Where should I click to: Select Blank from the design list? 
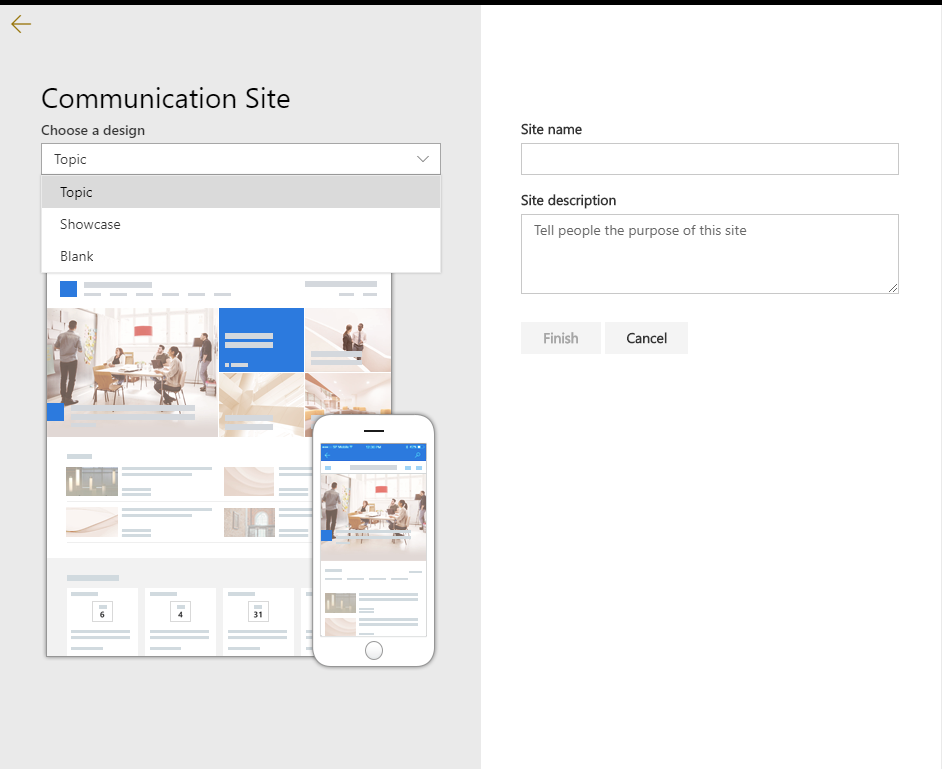pos(76,255)
